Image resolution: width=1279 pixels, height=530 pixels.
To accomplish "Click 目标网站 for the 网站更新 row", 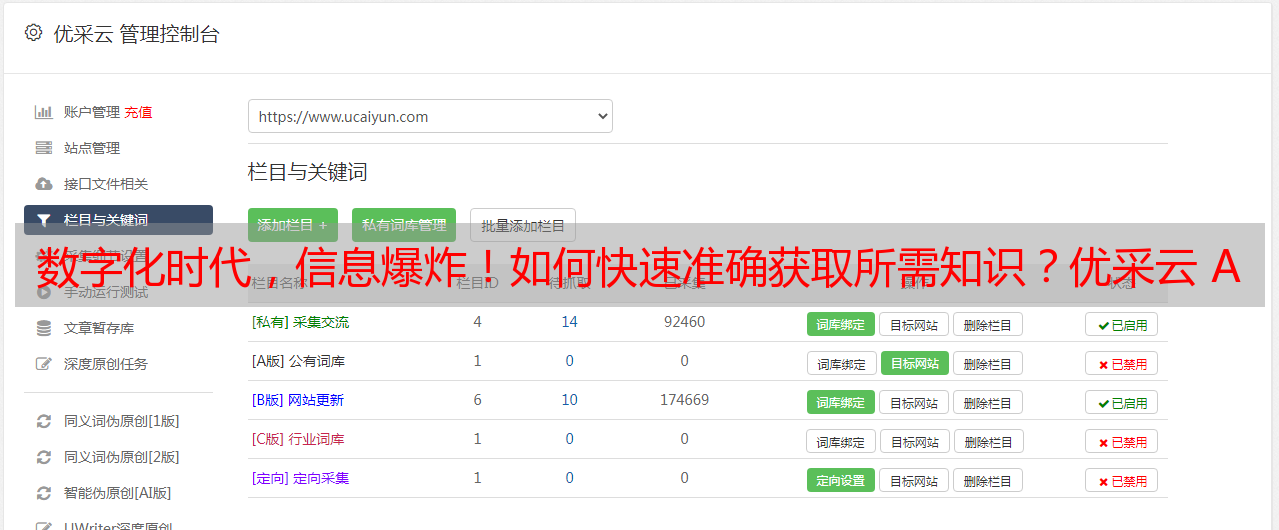I will 914,402.
